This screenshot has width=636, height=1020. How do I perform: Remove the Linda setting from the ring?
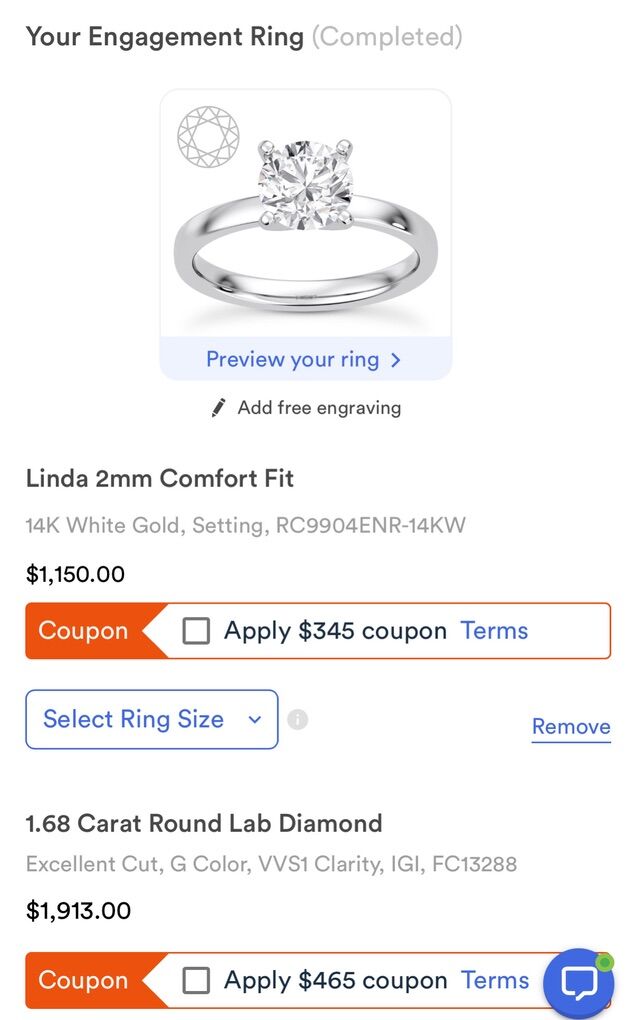570,727
